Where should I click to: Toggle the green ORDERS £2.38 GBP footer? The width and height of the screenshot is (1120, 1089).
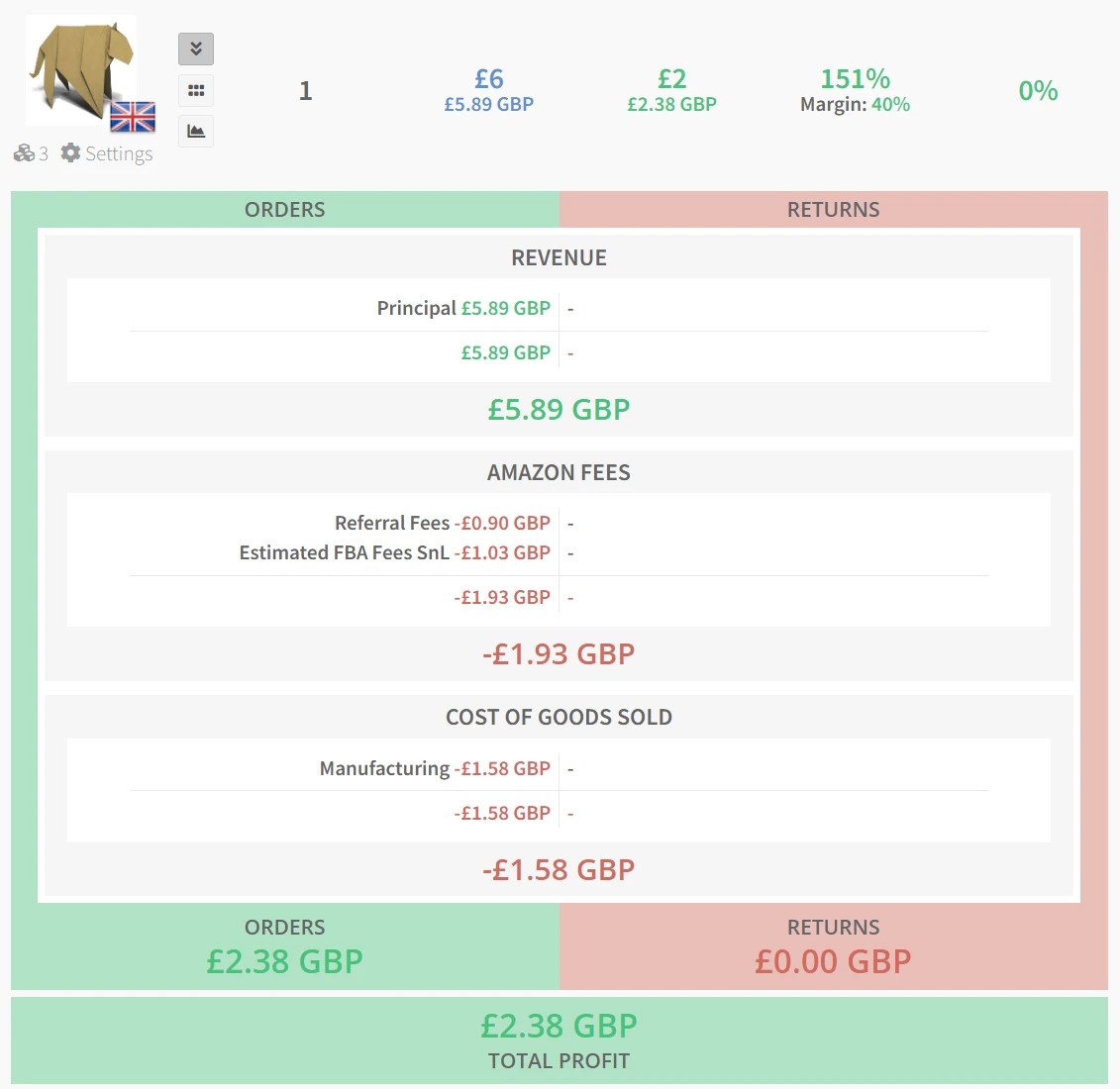[x=284, y=945]
